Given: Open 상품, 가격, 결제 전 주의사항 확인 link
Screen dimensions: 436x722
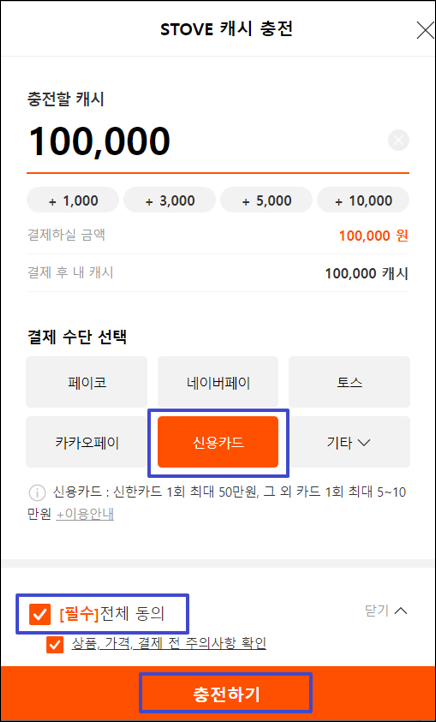Looking at the screenshot, I should coord(169,643).
